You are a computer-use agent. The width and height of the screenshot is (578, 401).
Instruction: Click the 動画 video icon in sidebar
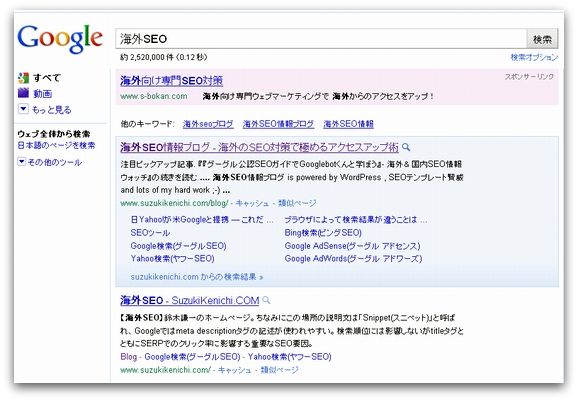[x=23, y=93]
